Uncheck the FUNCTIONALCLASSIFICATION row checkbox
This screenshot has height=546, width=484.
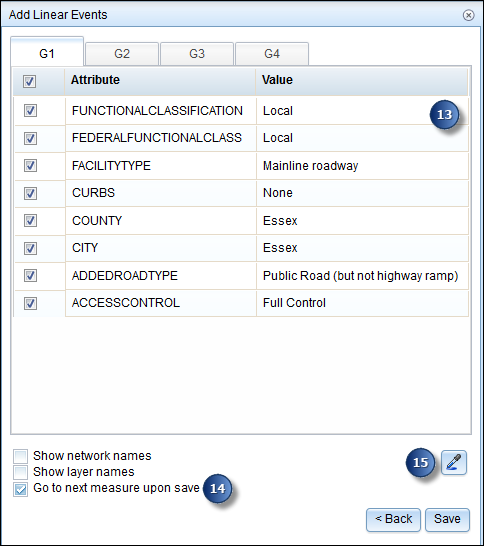point(30,111)
